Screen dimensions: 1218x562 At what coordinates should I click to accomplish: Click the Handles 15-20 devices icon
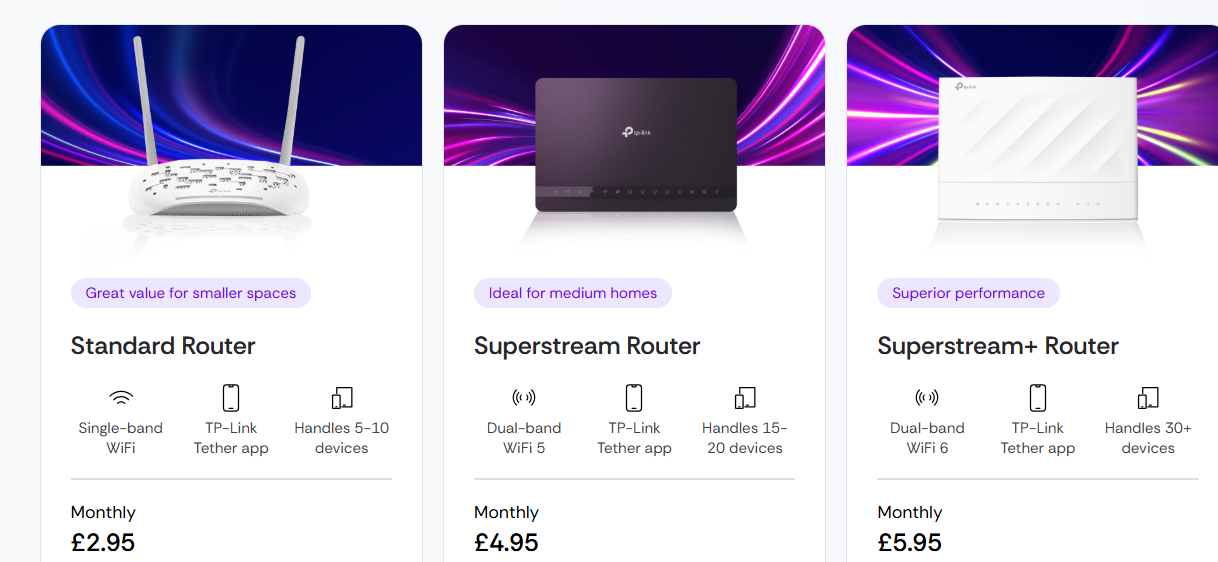[745, 398]
